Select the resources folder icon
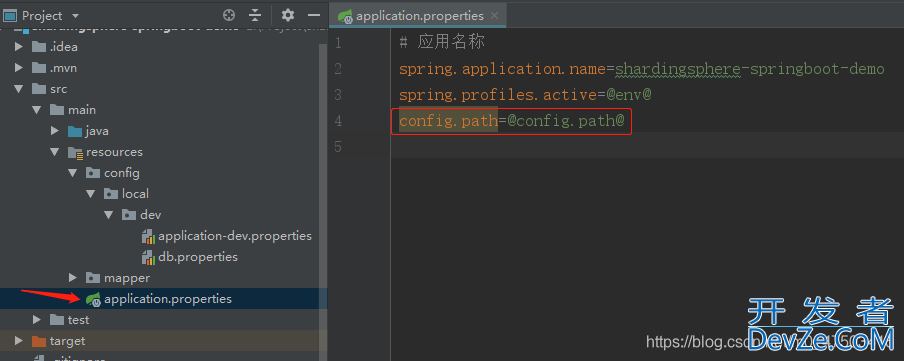This screenshot has width=904, height=361. coord(75,152)
